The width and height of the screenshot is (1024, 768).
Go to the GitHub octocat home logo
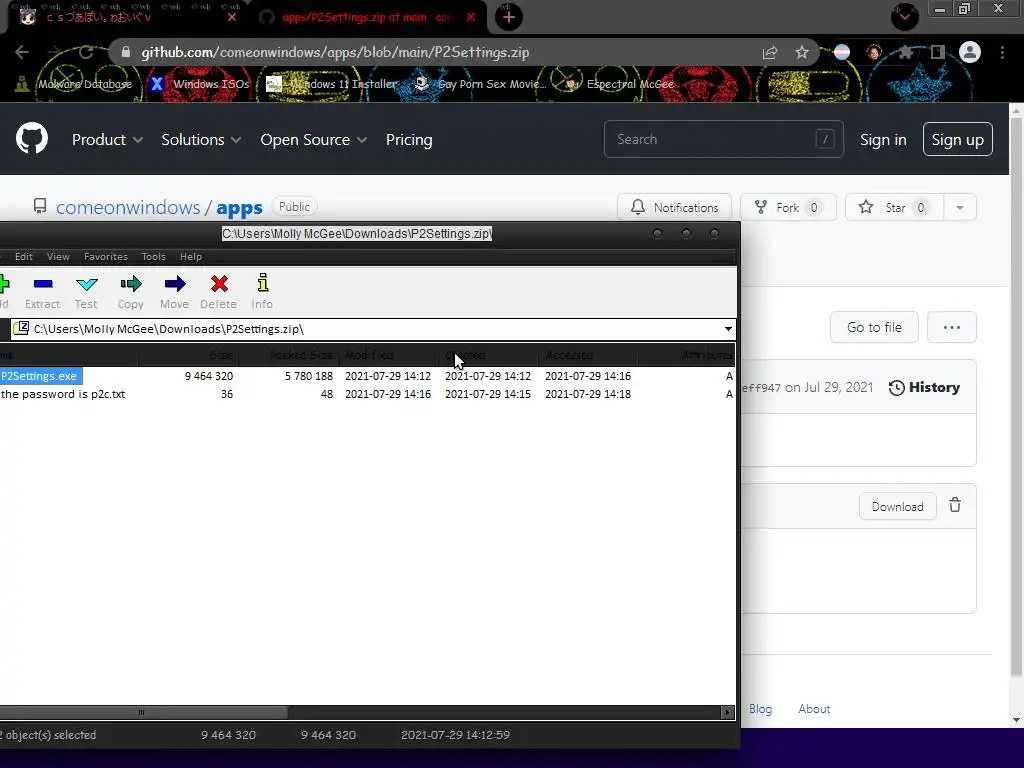32,138
